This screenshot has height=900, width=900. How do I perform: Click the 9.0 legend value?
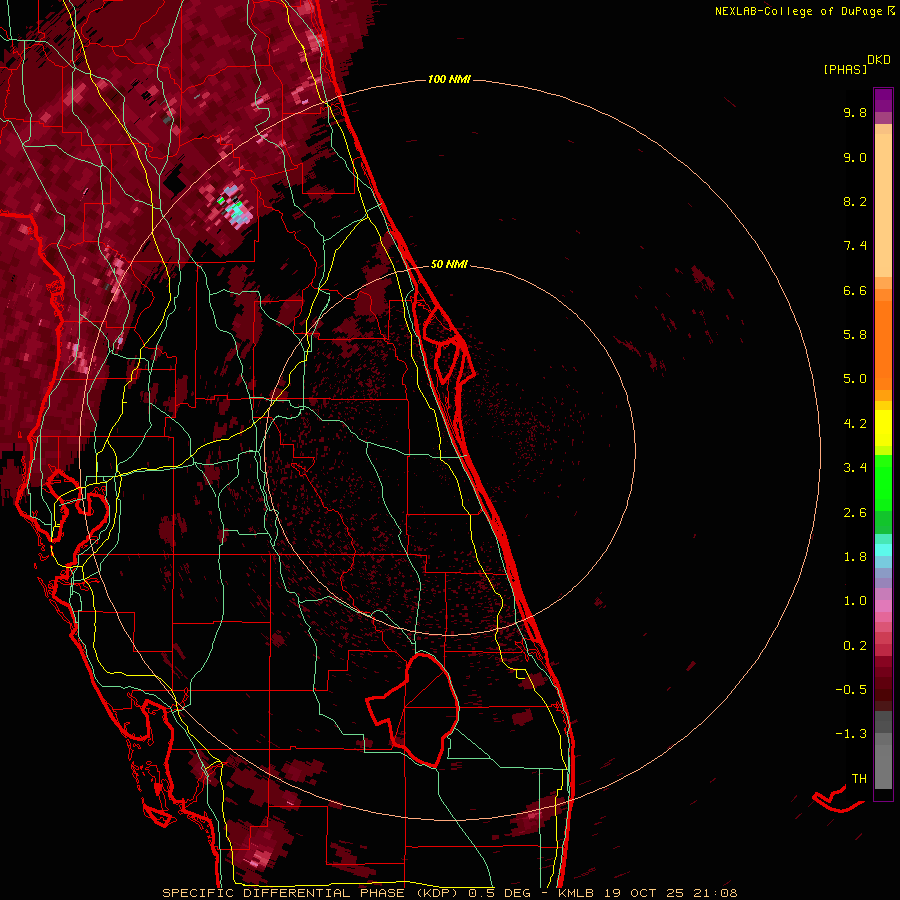(x=855, y=157)
